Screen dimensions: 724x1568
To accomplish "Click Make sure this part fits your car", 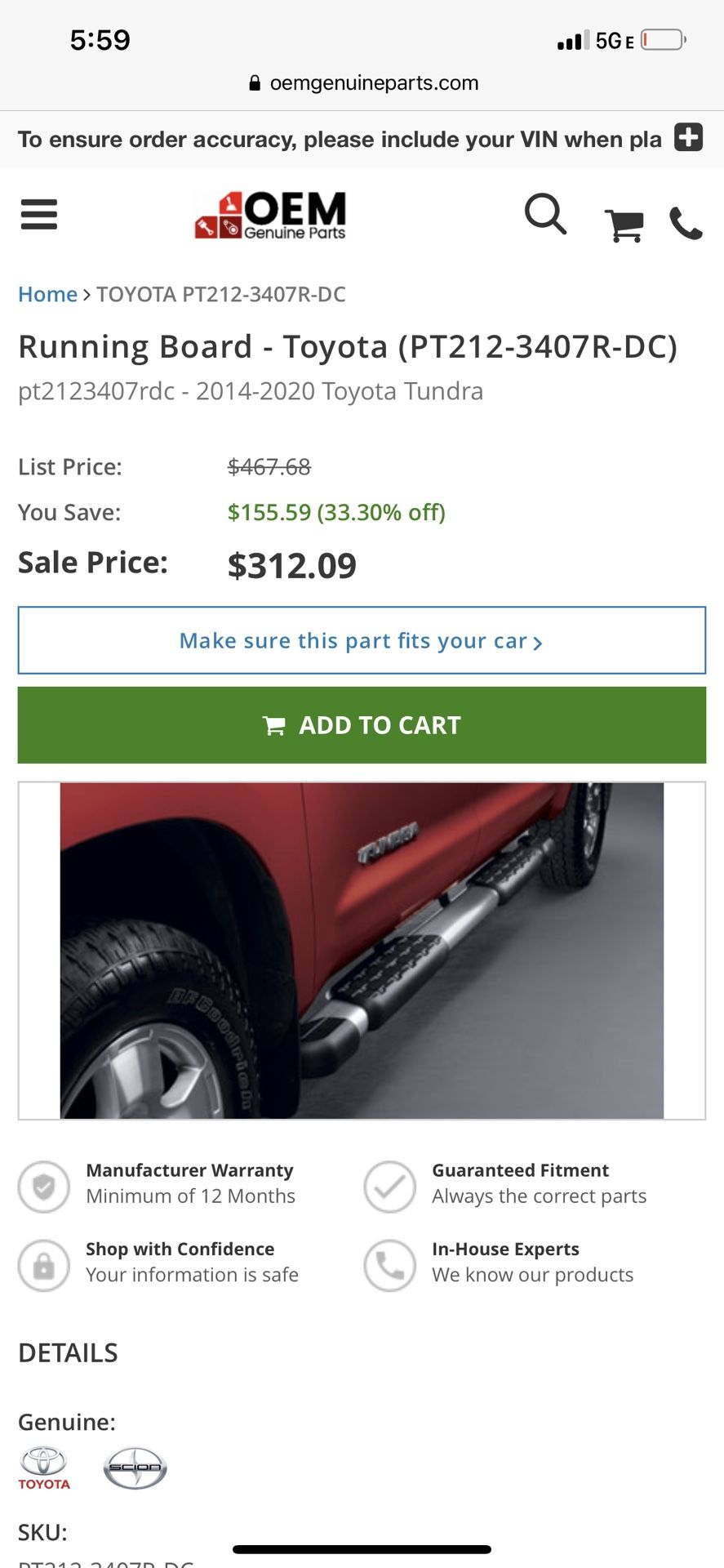I will tap(353, 640).
